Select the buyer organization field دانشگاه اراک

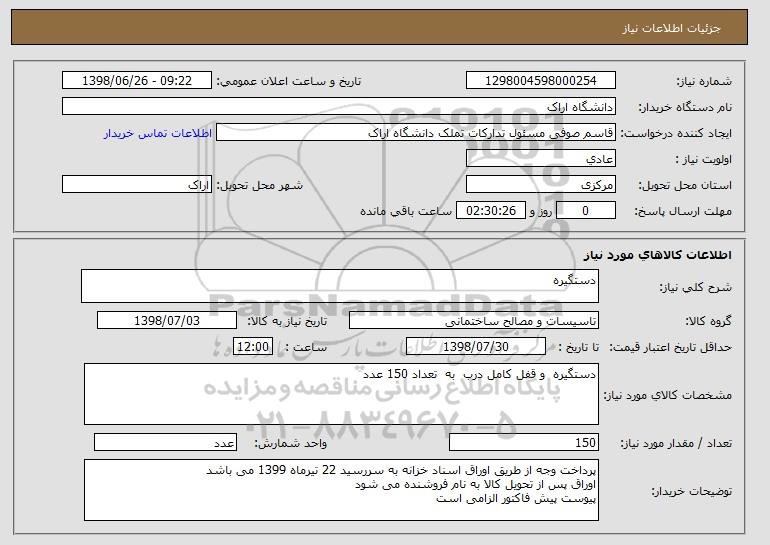(x=339, y=107)
